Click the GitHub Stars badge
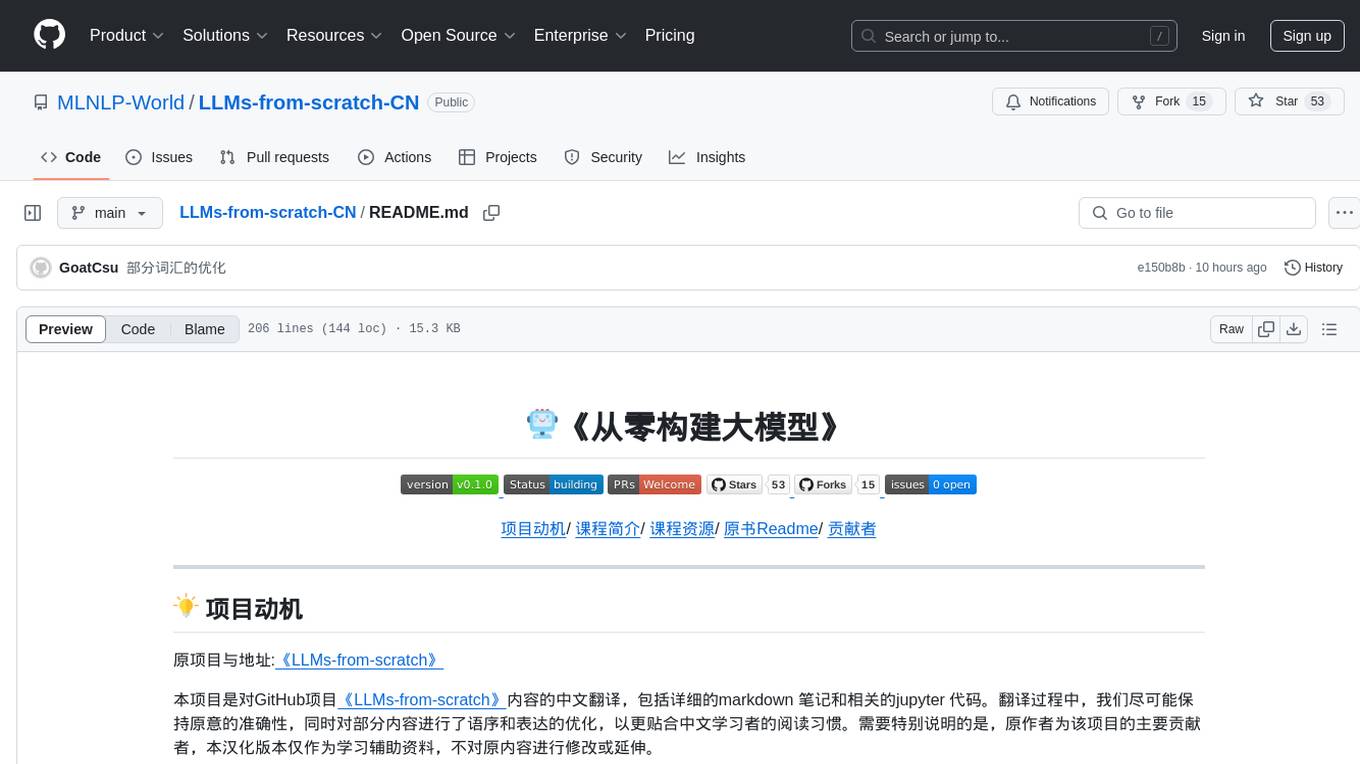Screen dimensions: 1360x764 (749, 484)
